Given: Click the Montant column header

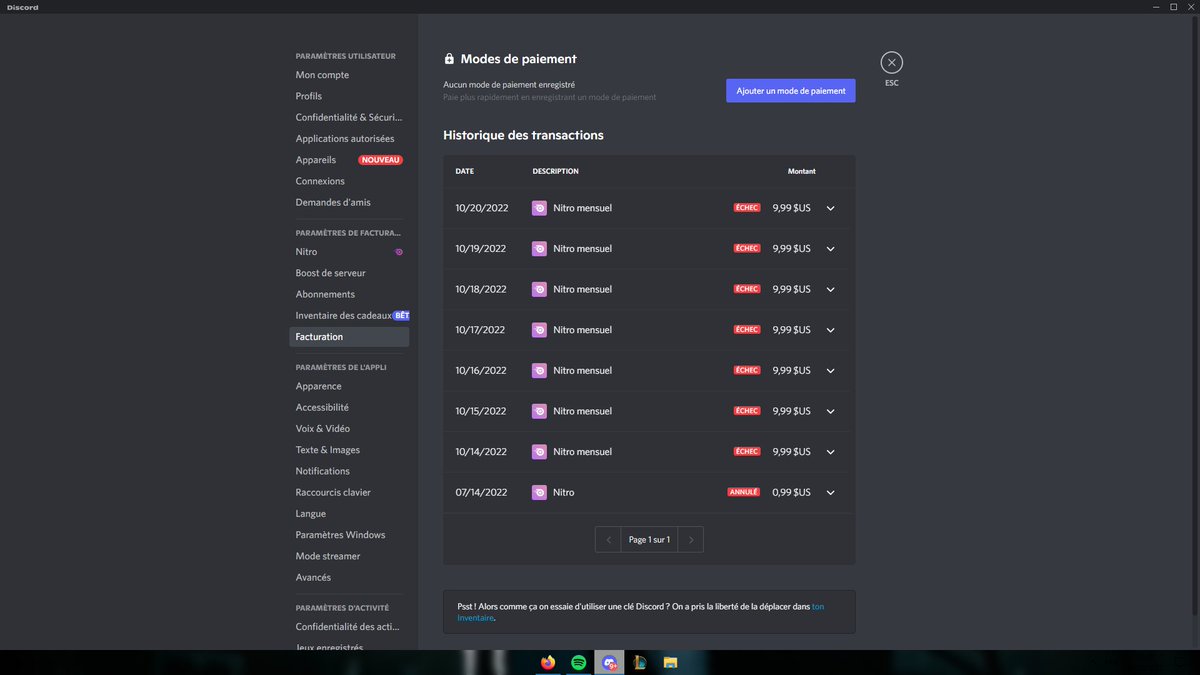Looking at the screenshot, I should coord(801,171).
